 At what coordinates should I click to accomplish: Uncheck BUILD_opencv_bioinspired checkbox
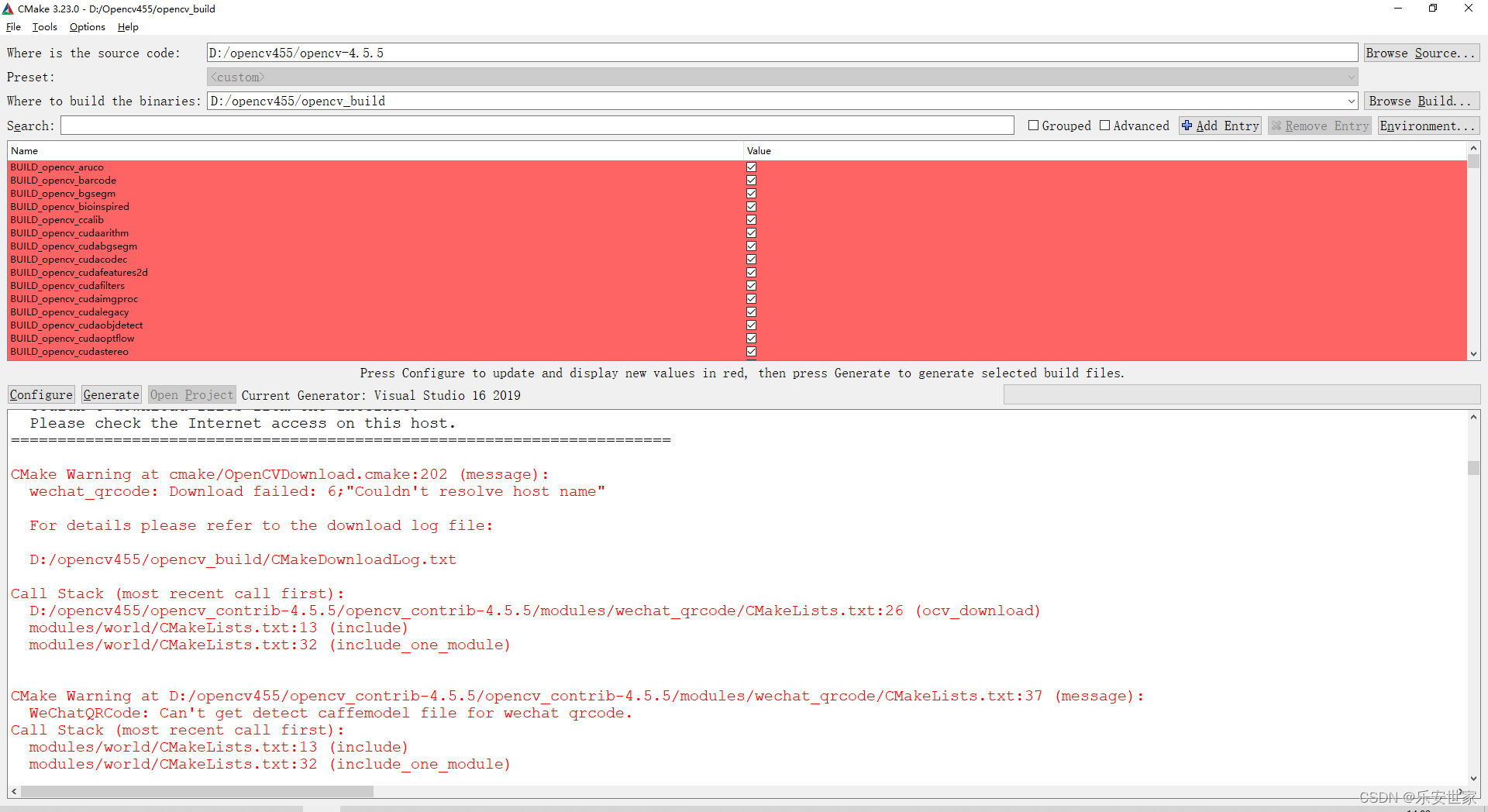point(751,207)
